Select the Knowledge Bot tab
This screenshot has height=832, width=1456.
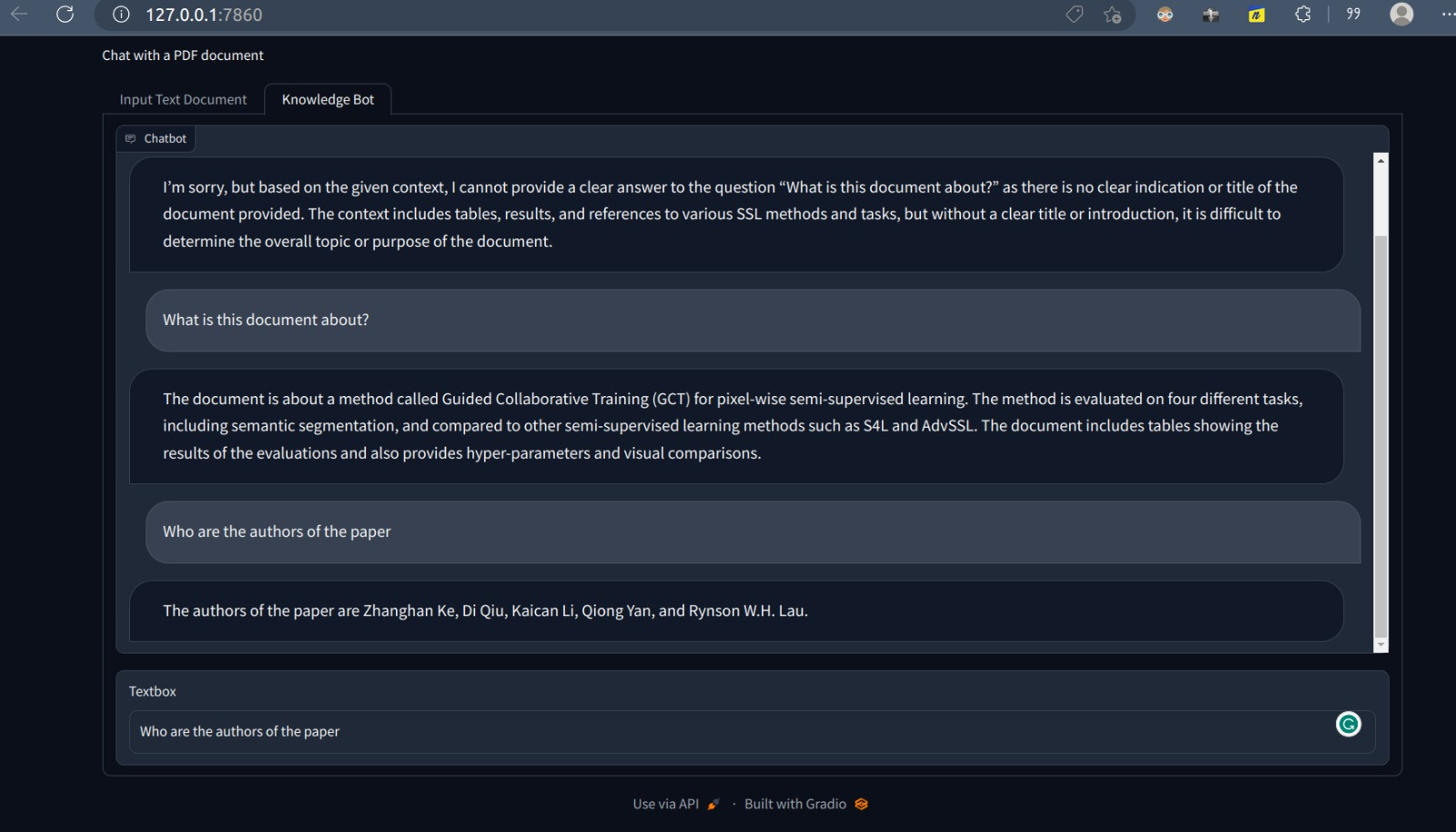pos(328,99)
